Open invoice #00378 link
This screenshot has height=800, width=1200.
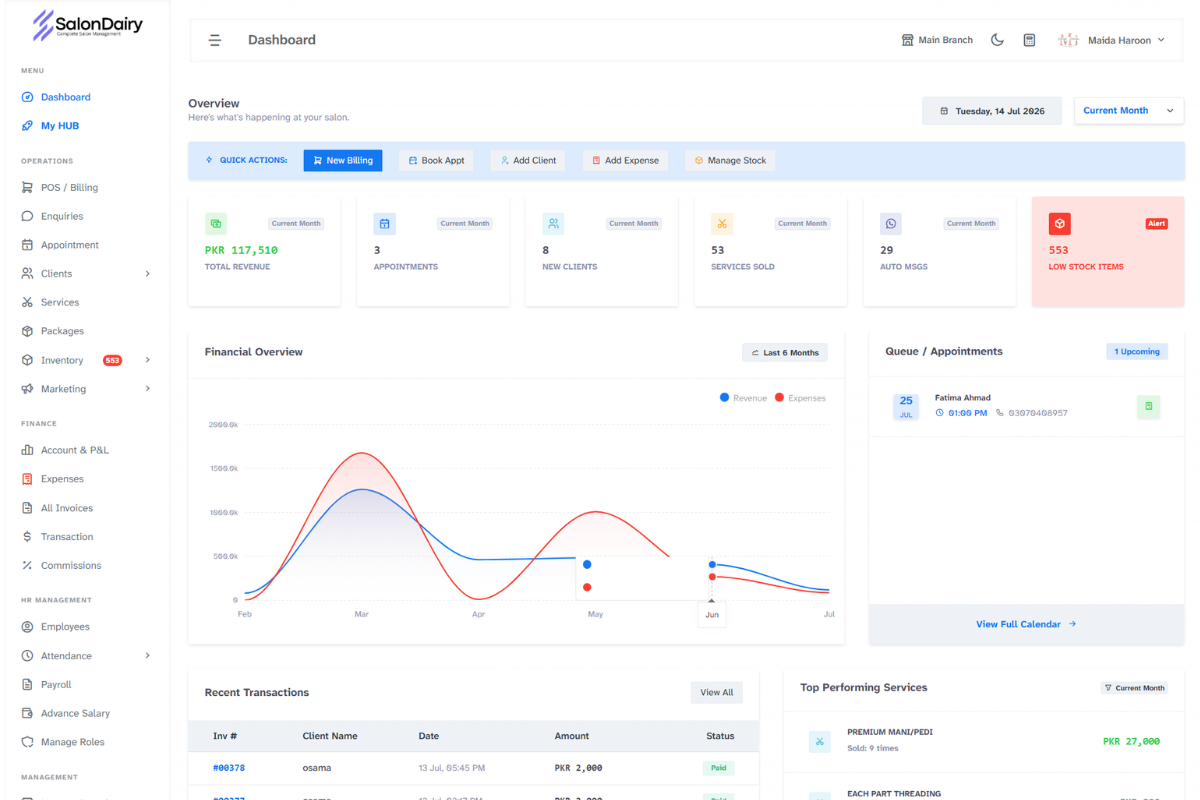click(x=229, y=768)
